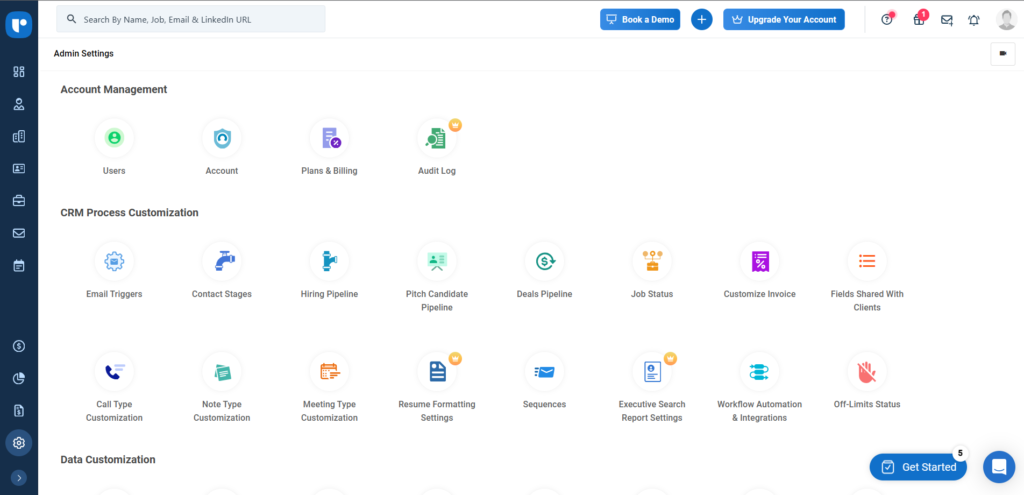The height and width of the screenshot is (495, 1024).
Task: Open the gift box icon
Action: [919, 19]
